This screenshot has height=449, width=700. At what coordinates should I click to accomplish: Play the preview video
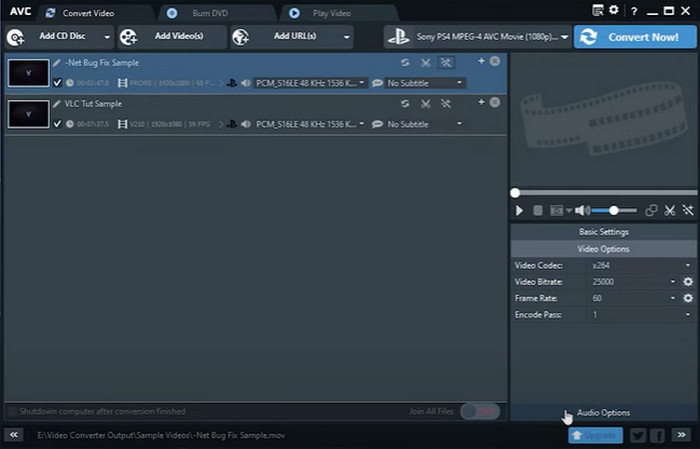tap(519, 210)
